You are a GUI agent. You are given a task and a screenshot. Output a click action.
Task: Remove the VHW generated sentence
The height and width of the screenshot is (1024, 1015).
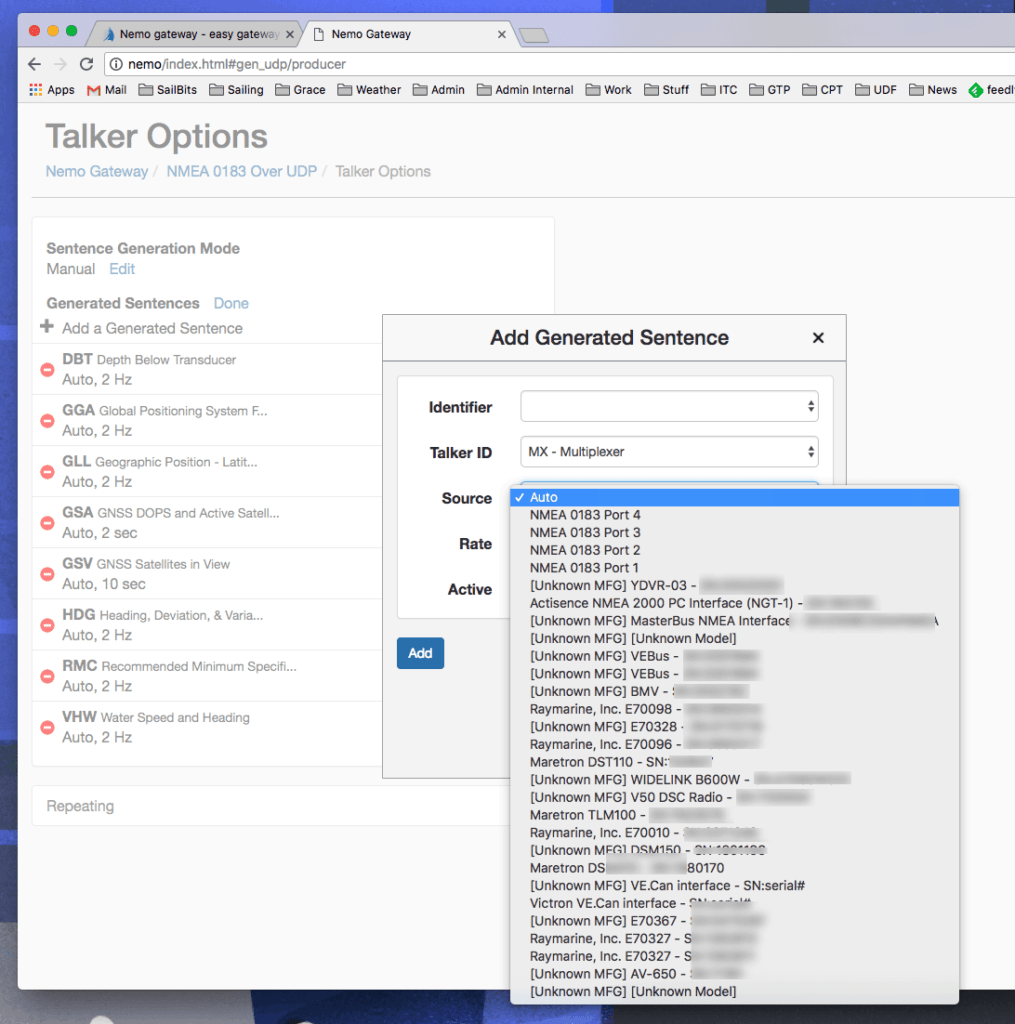(x=47, y=728)
